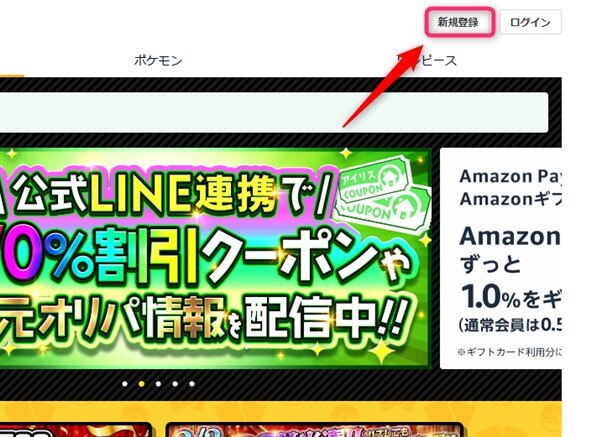Screen dimensions: 612x437
Task: Open the ログイン login button
Action: tap(530, 22)
